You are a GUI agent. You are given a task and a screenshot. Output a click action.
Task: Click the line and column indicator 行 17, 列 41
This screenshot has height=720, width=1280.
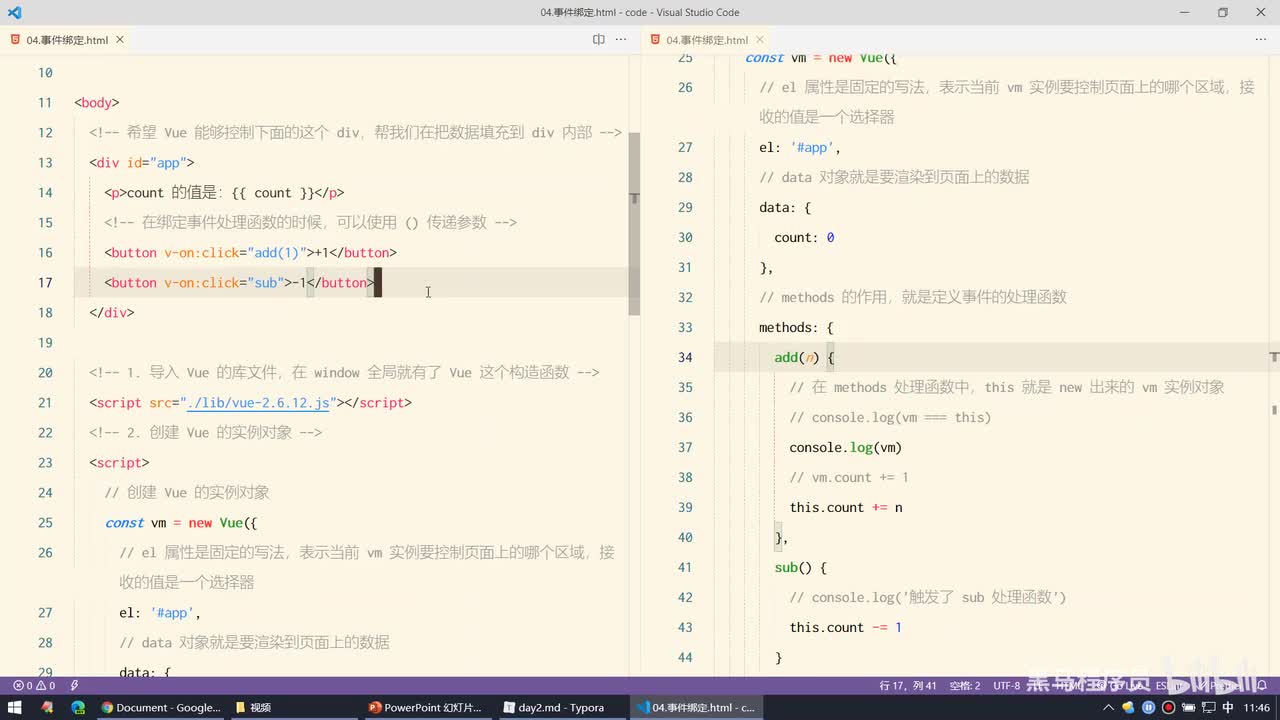tap(907, 685)
